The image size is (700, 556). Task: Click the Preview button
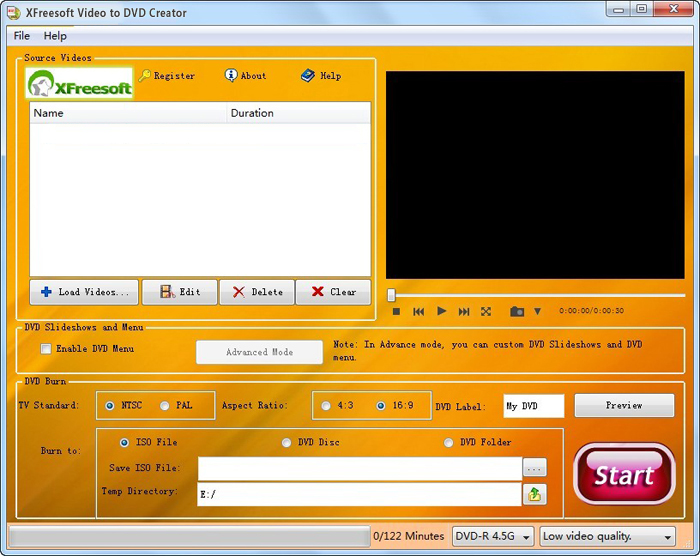624,405
